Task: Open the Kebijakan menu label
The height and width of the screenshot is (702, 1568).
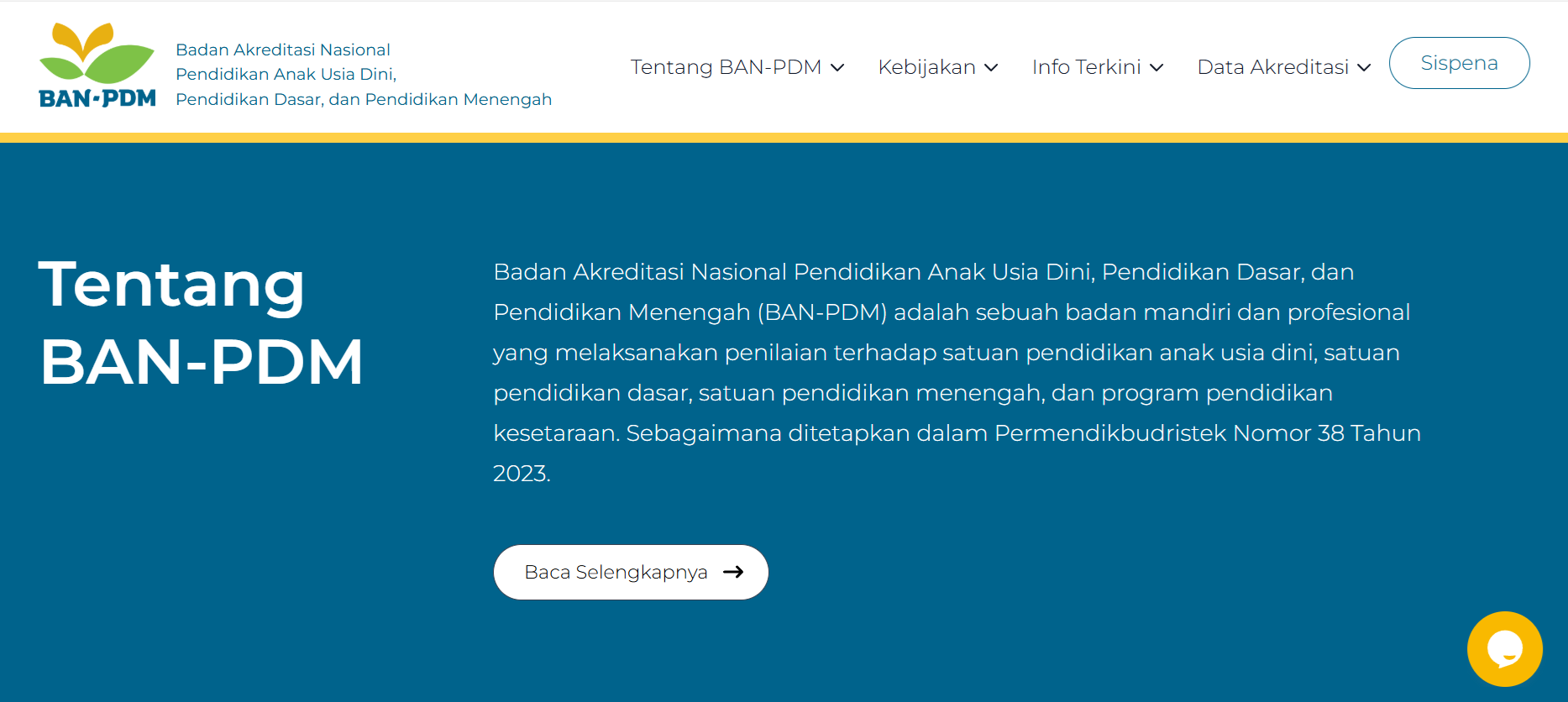Action: (x=926, y=67)
